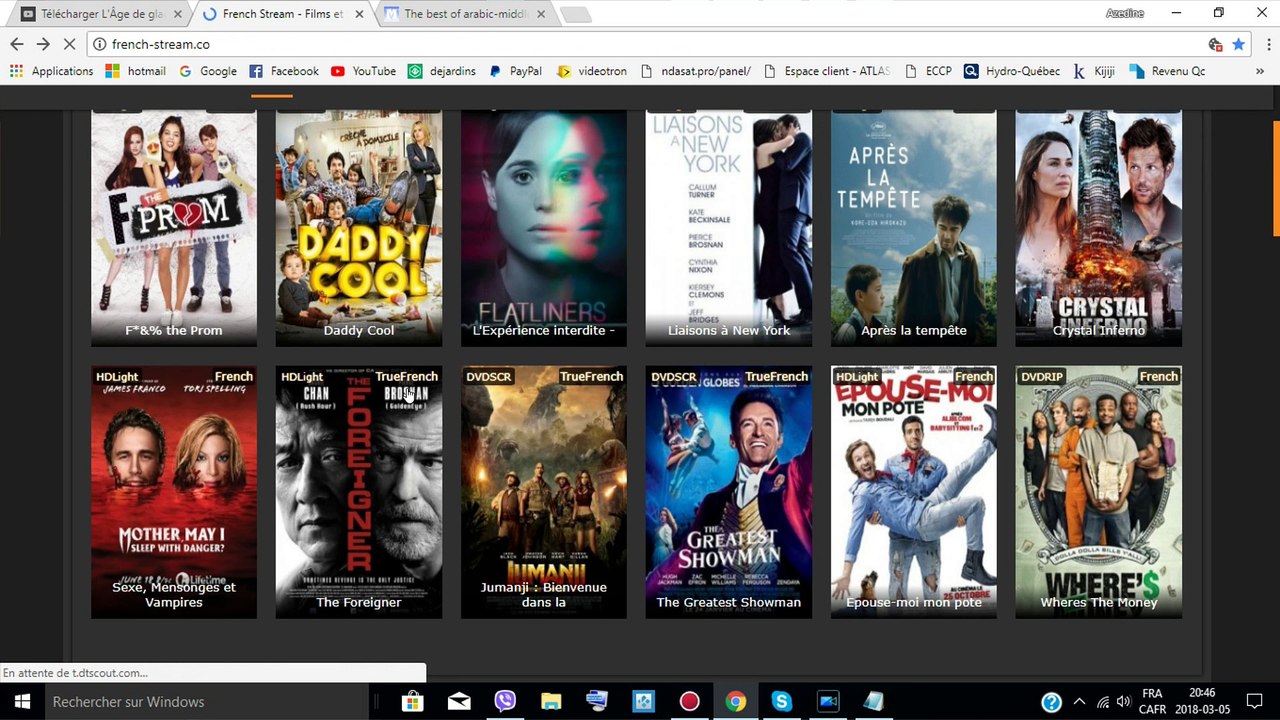This screenshot has width=1280, height=720.
Task: Launch Viber from the taskbar
Action: coord(505,701)
